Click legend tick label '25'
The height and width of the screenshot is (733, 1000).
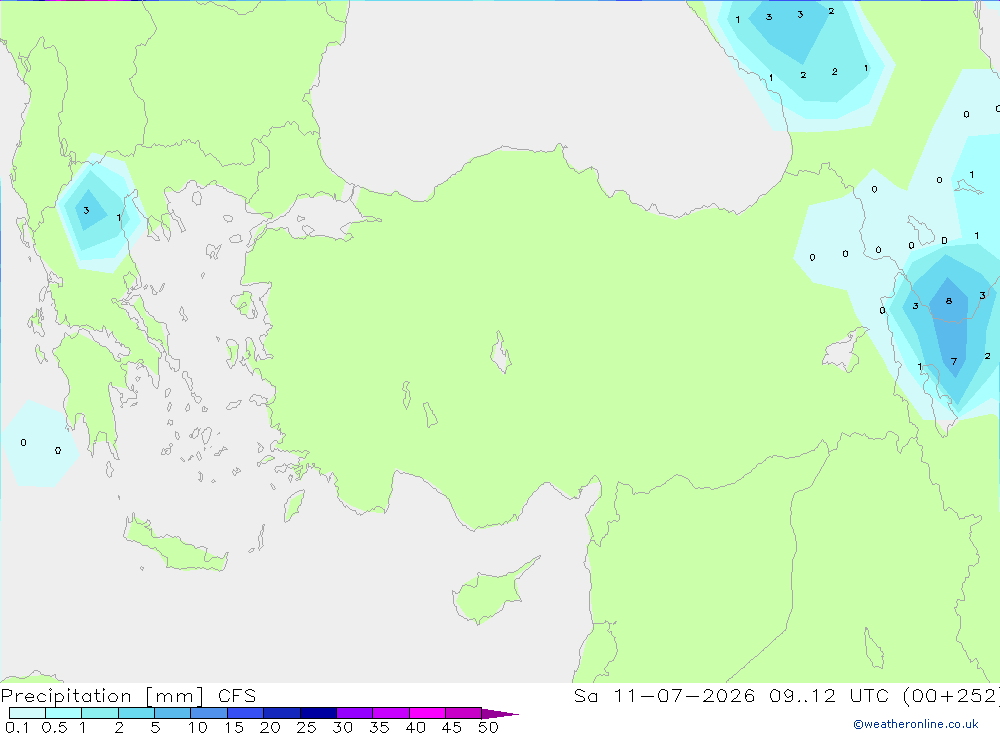pos(306,727)
